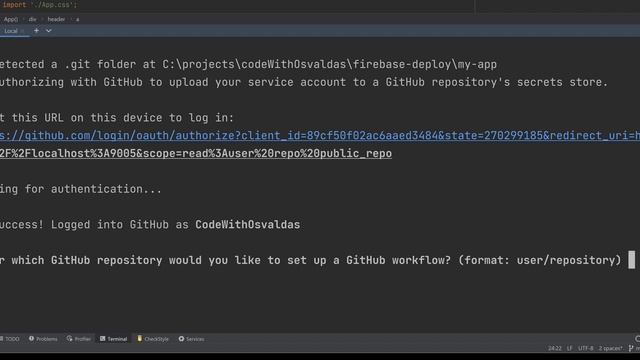The height and width of the screenshot is (360, 640).
Task: Open the TODO tool window
Action: pyautogui.click(x=10, y=339)
